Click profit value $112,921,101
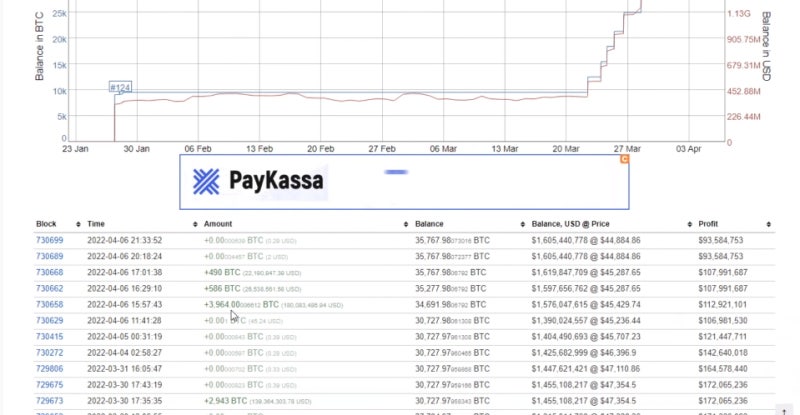The image size is (800, 415). tap(723, 304)
